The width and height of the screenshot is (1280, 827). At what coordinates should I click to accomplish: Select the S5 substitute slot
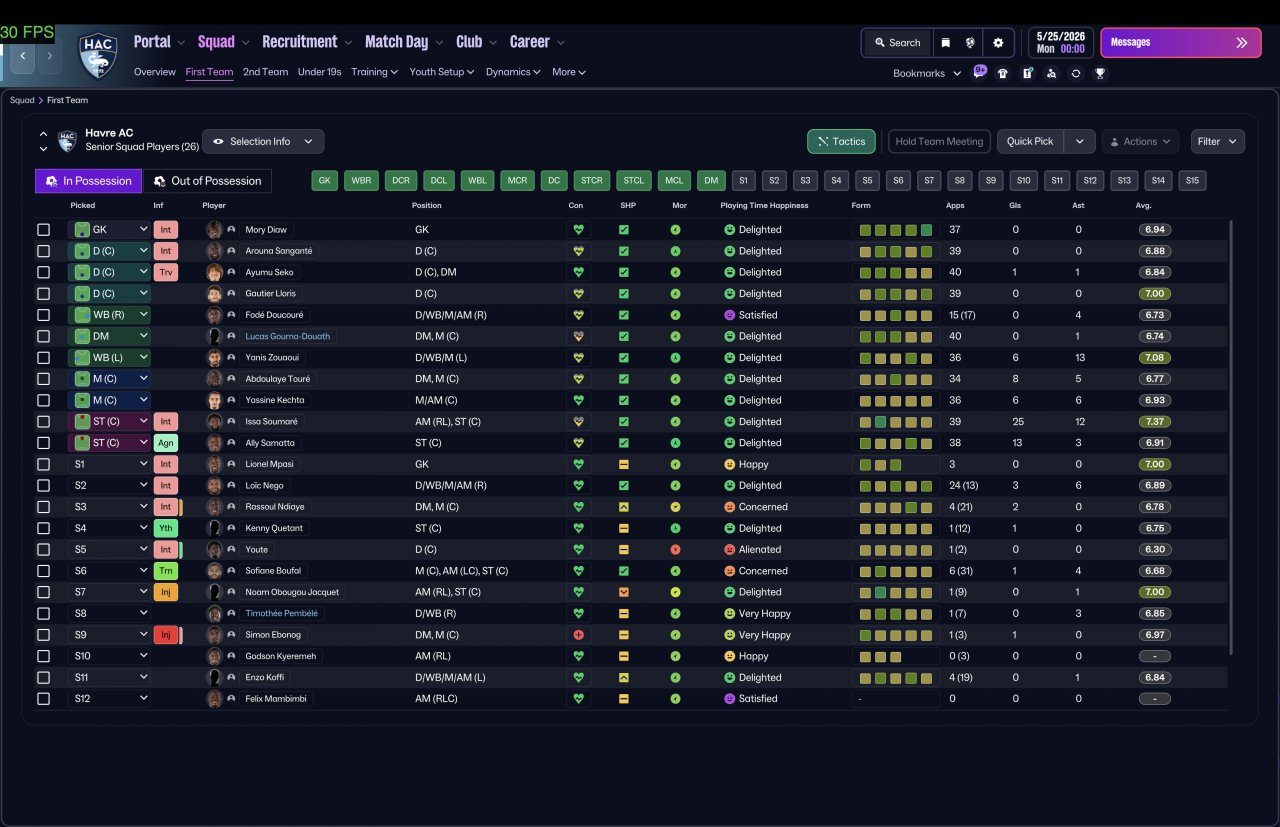coord(867,181)
